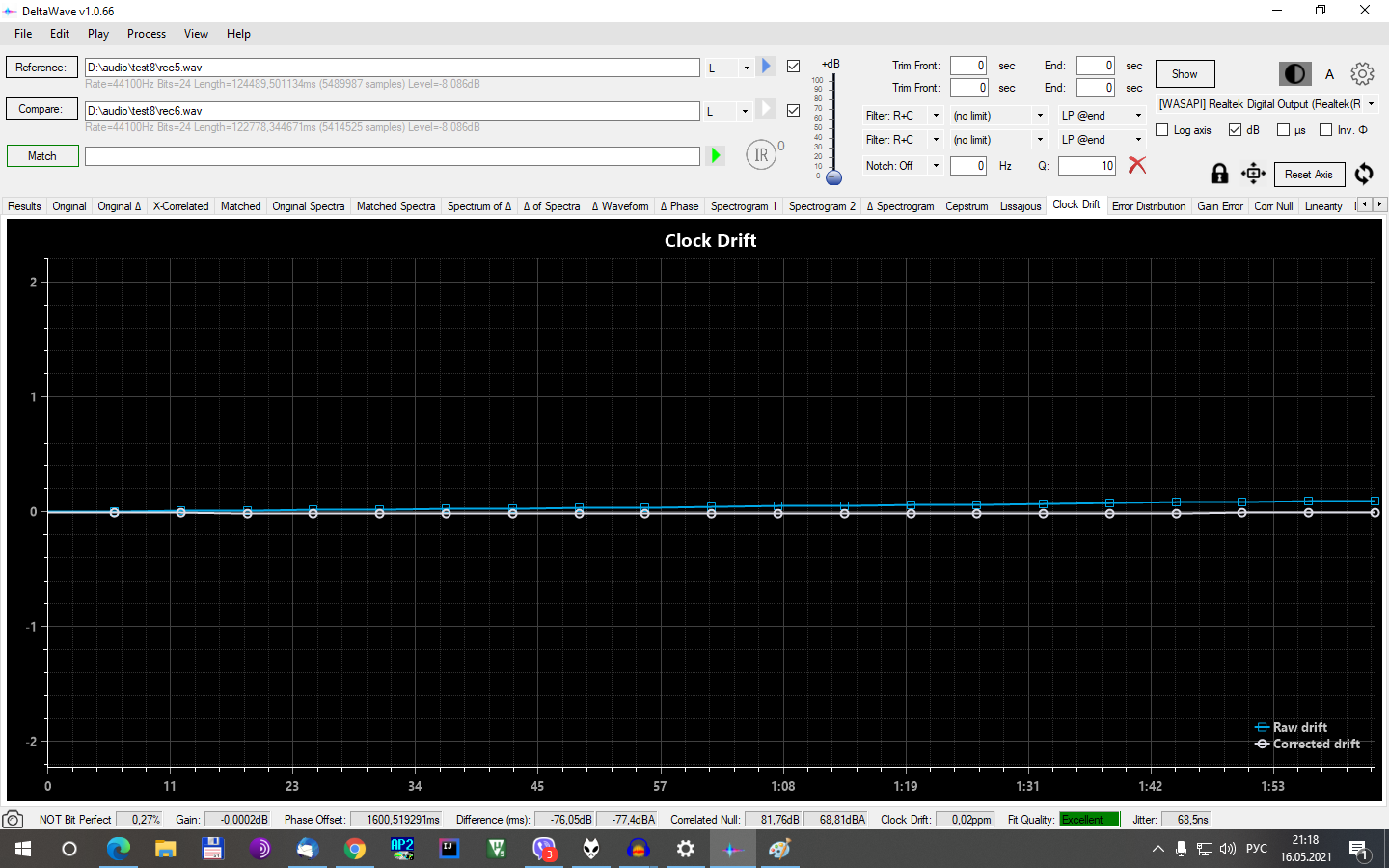Click the Match button
This screenshot has height=868, width=1389.
click(42, 155)
